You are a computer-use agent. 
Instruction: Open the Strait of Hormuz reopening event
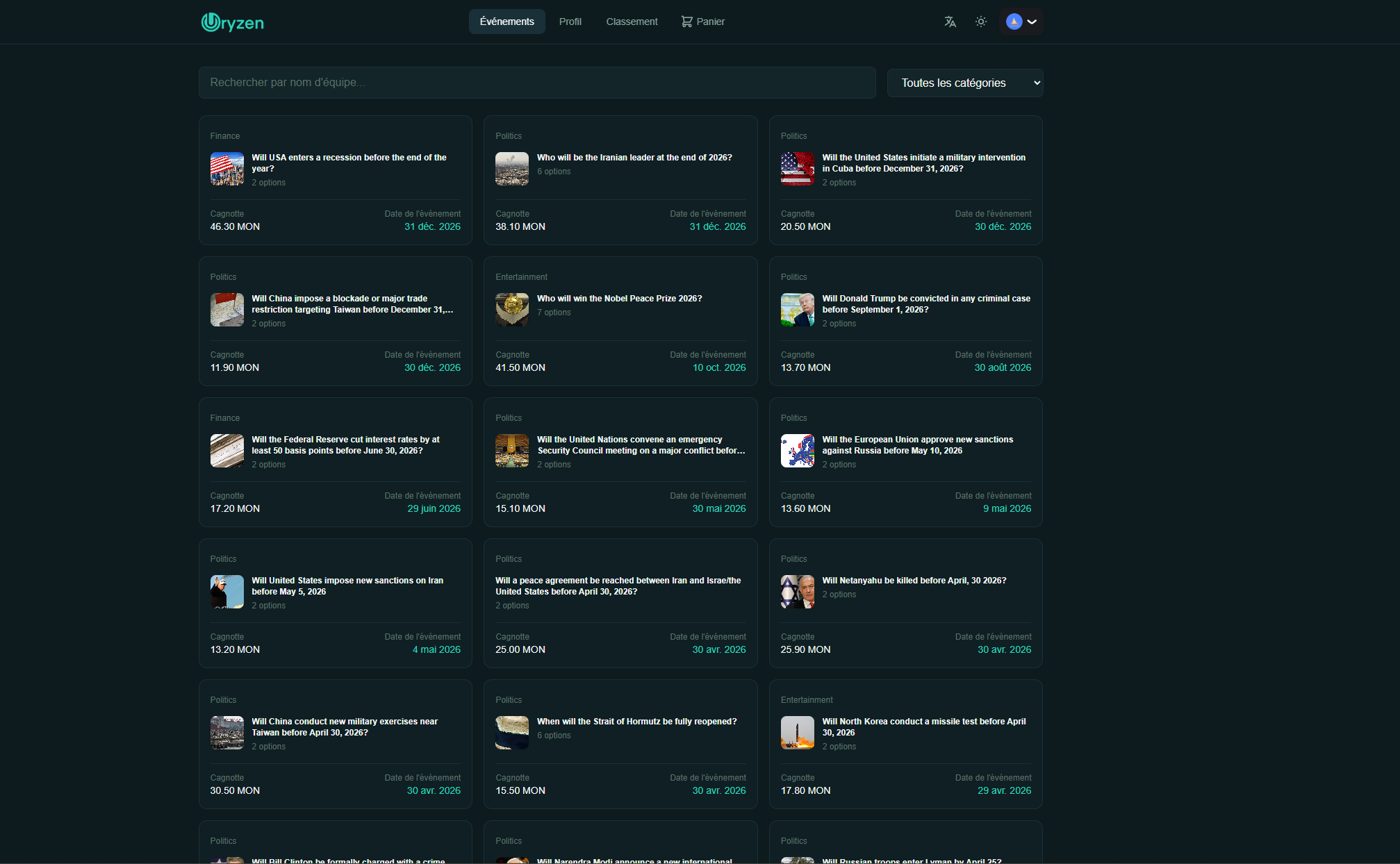[636, 722]
